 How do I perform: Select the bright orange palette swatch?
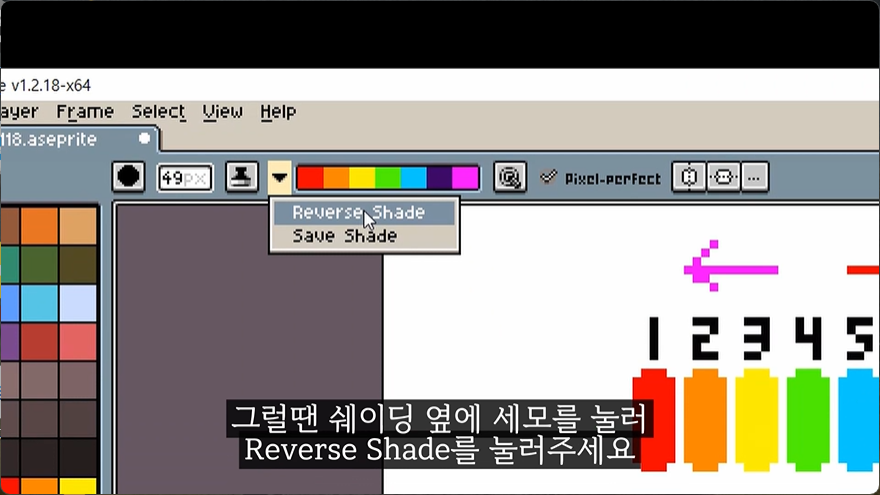(39, 226)
